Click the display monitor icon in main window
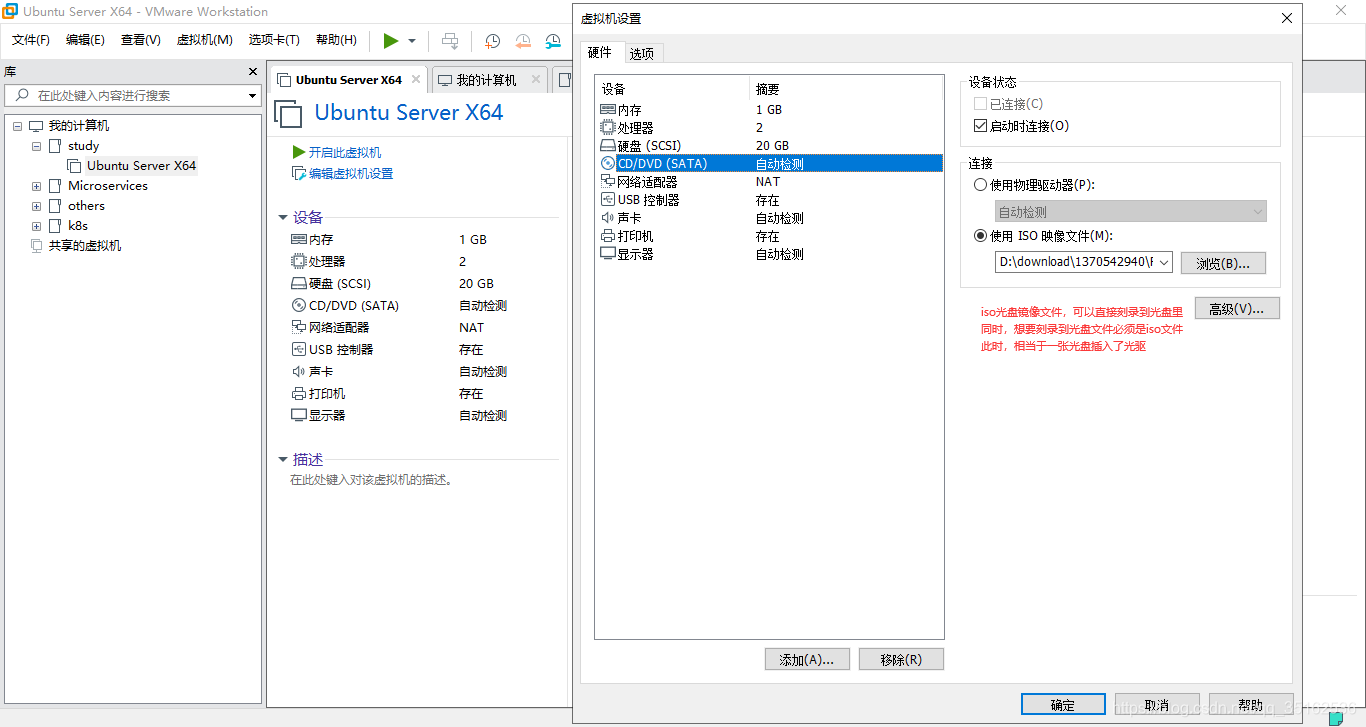1366x727 pixels. [298, 415]
